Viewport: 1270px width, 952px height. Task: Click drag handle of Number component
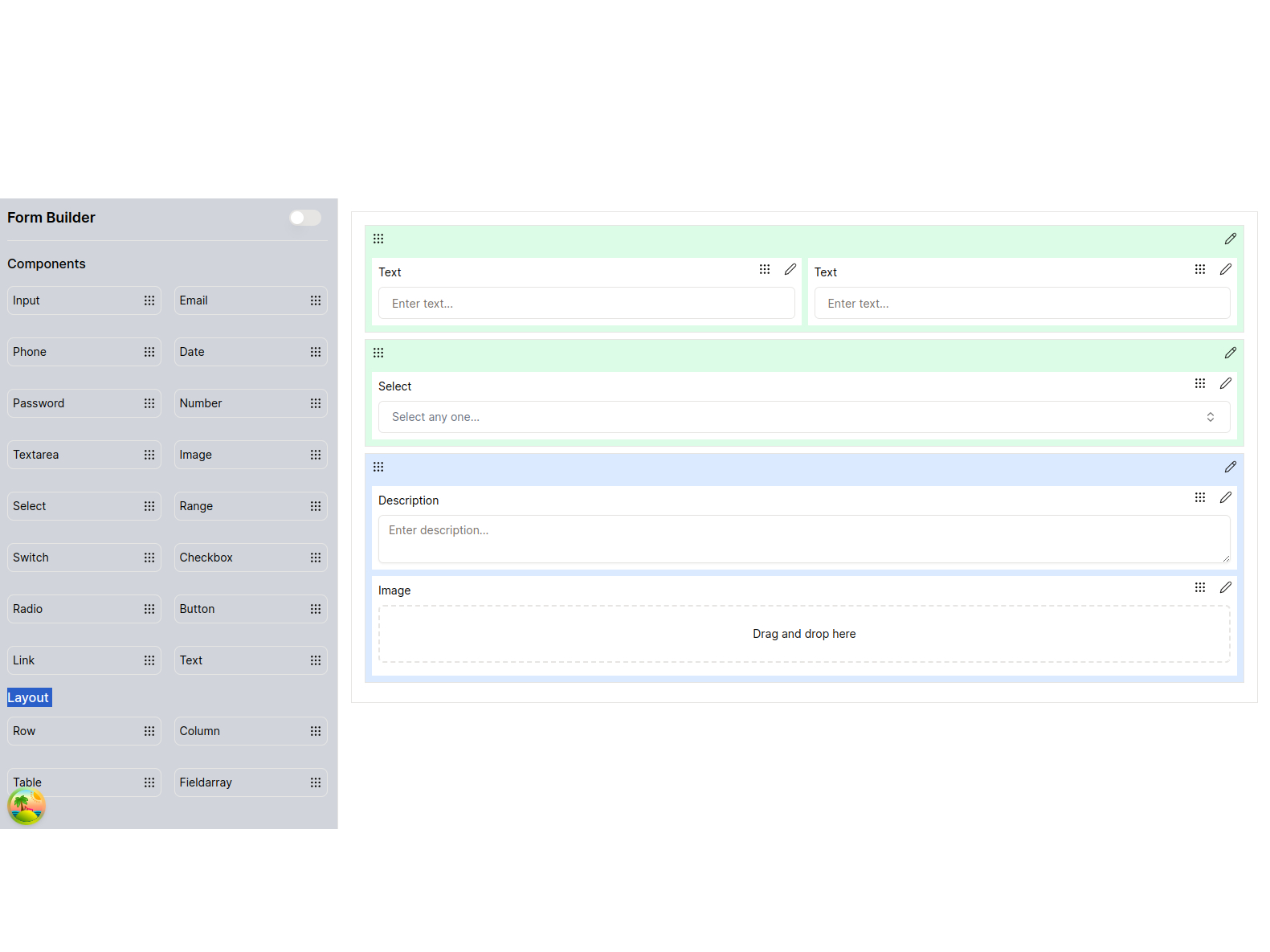point(316,403)
